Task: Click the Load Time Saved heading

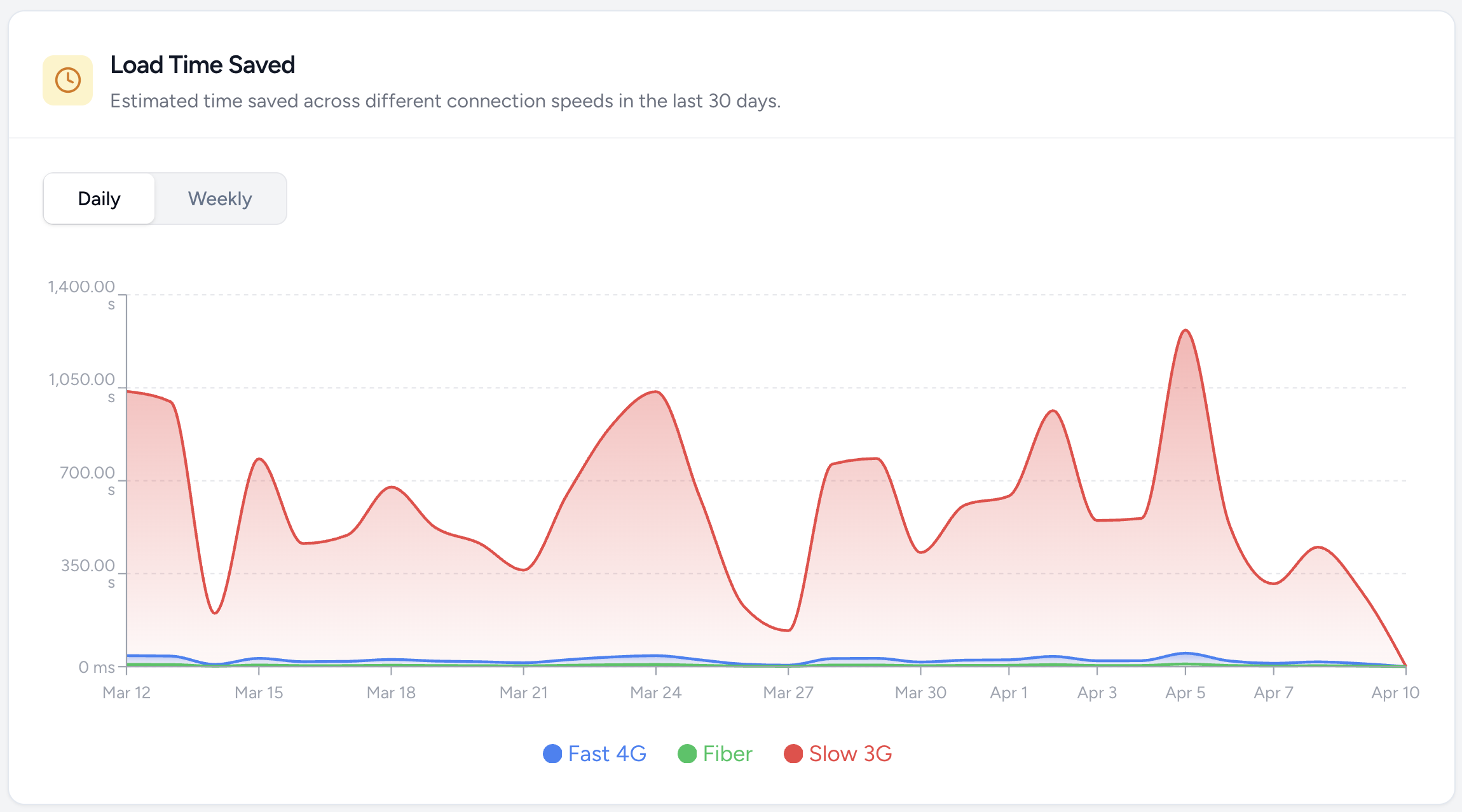Action: pyautogui.click(x=203, y=65)
